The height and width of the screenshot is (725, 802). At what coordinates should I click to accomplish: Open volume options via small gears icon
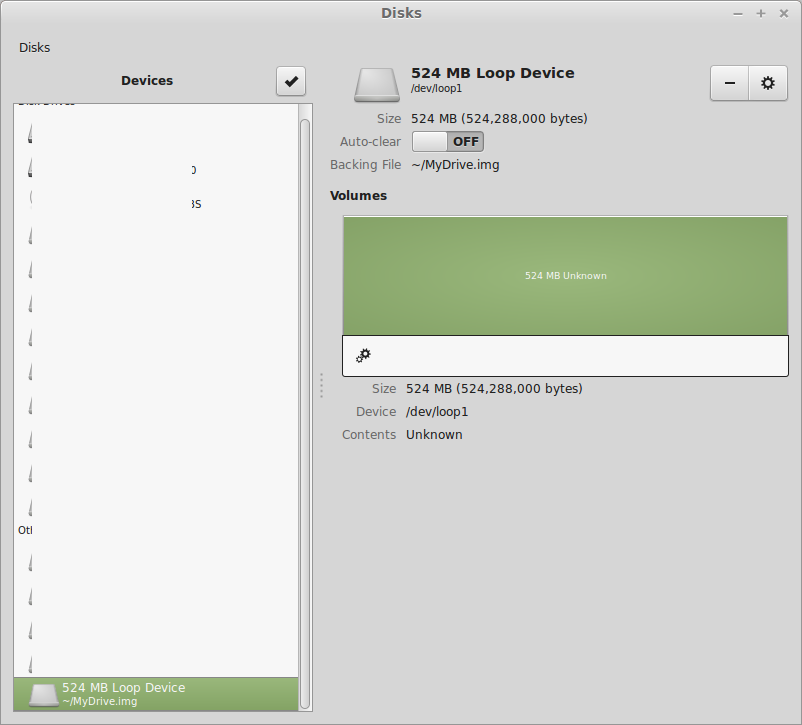[364, 355]
